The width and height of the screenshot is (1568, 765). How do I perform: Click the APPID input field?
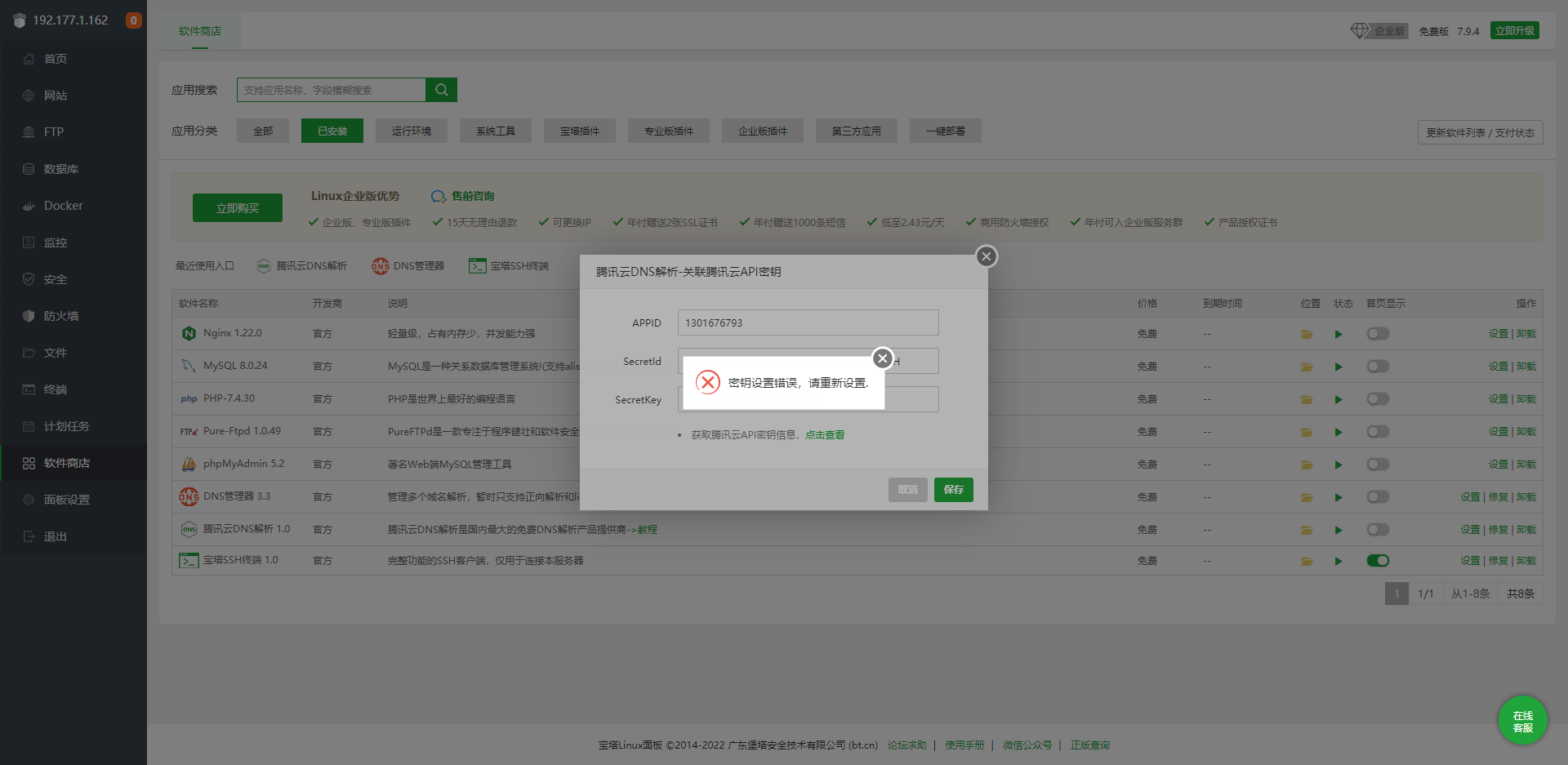(808, 322)
